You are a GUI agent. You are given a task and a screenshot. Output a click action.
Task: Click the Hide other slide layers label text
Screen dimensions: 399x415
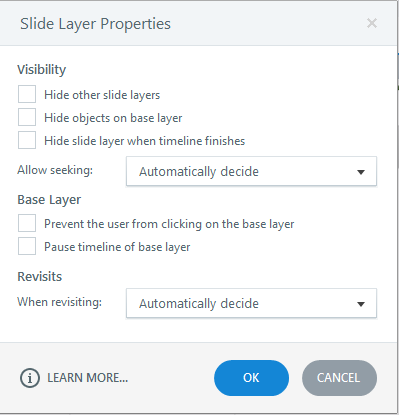pyautogui.click(x=102, y=95)
